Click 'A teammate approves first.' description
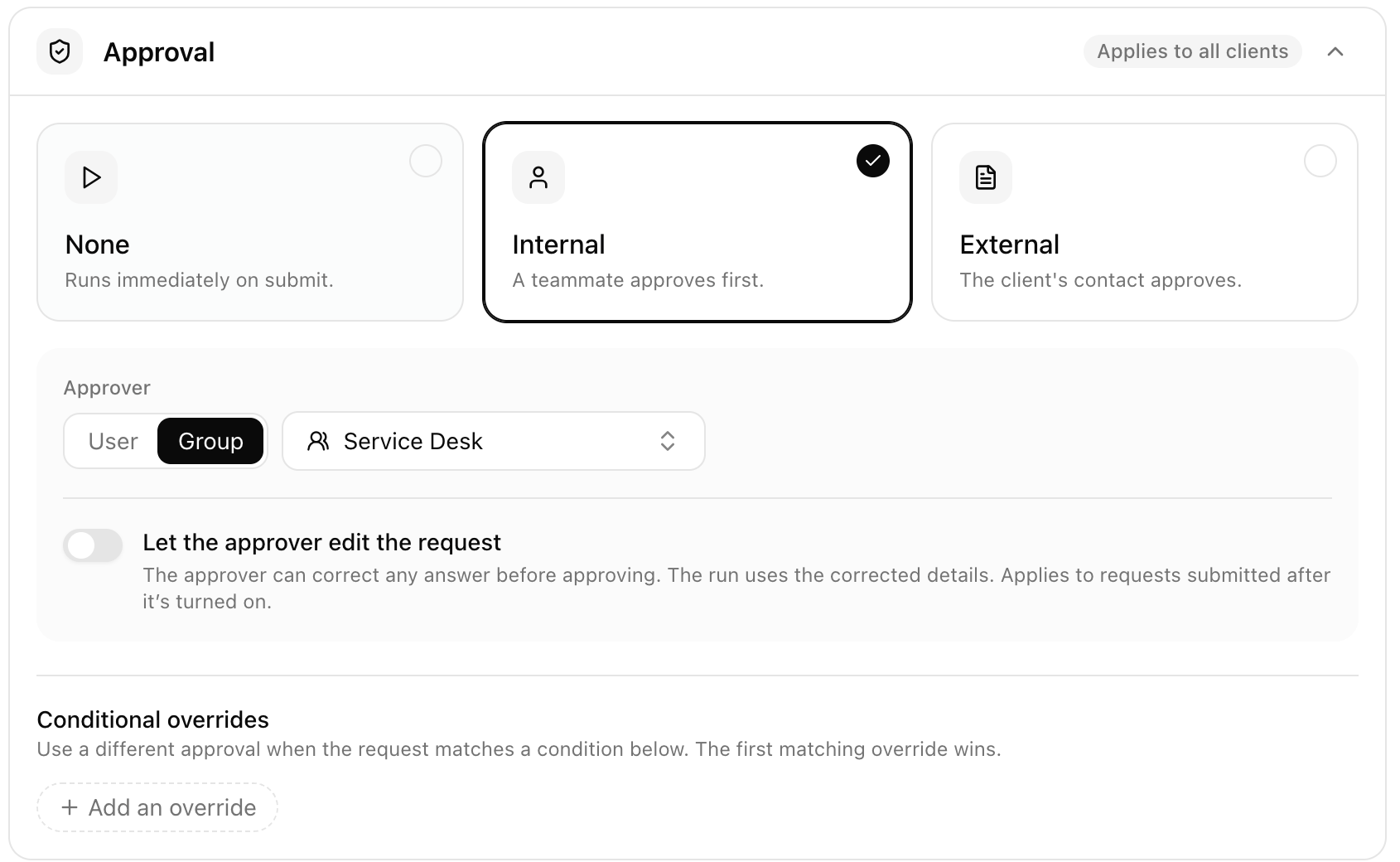1400x862 pixels. tap(638, 280)
